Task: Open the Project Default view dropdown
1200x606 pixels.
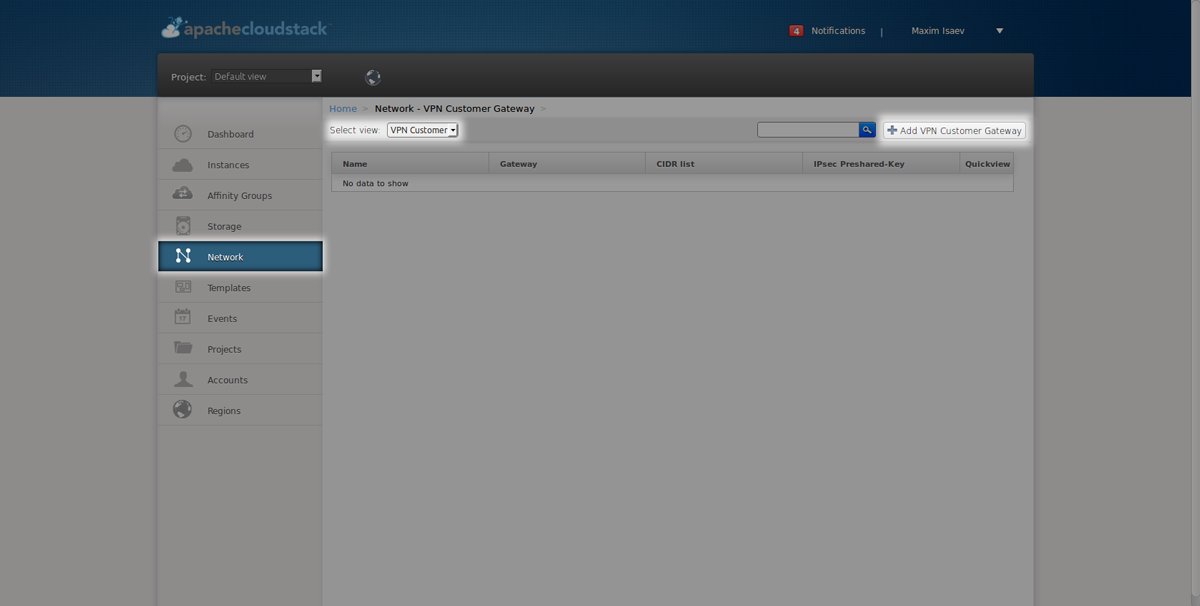Action: pos(267,76)
